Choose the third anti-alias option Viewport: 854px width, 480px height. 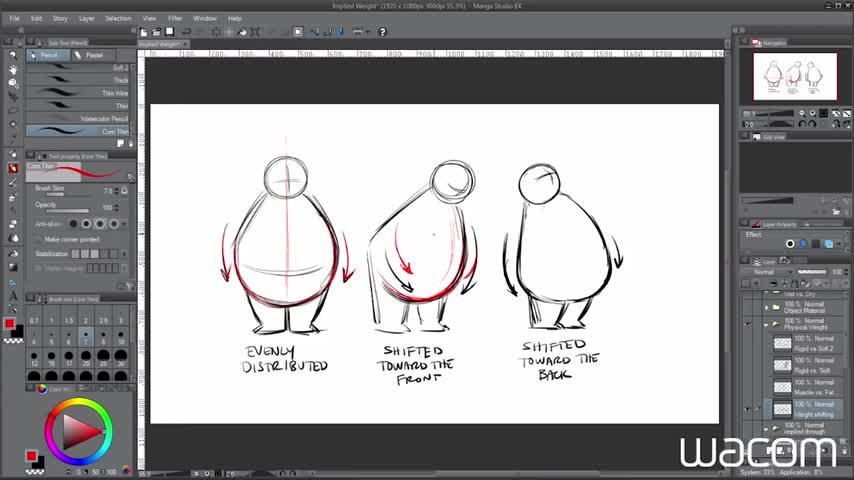pos(100,224)
